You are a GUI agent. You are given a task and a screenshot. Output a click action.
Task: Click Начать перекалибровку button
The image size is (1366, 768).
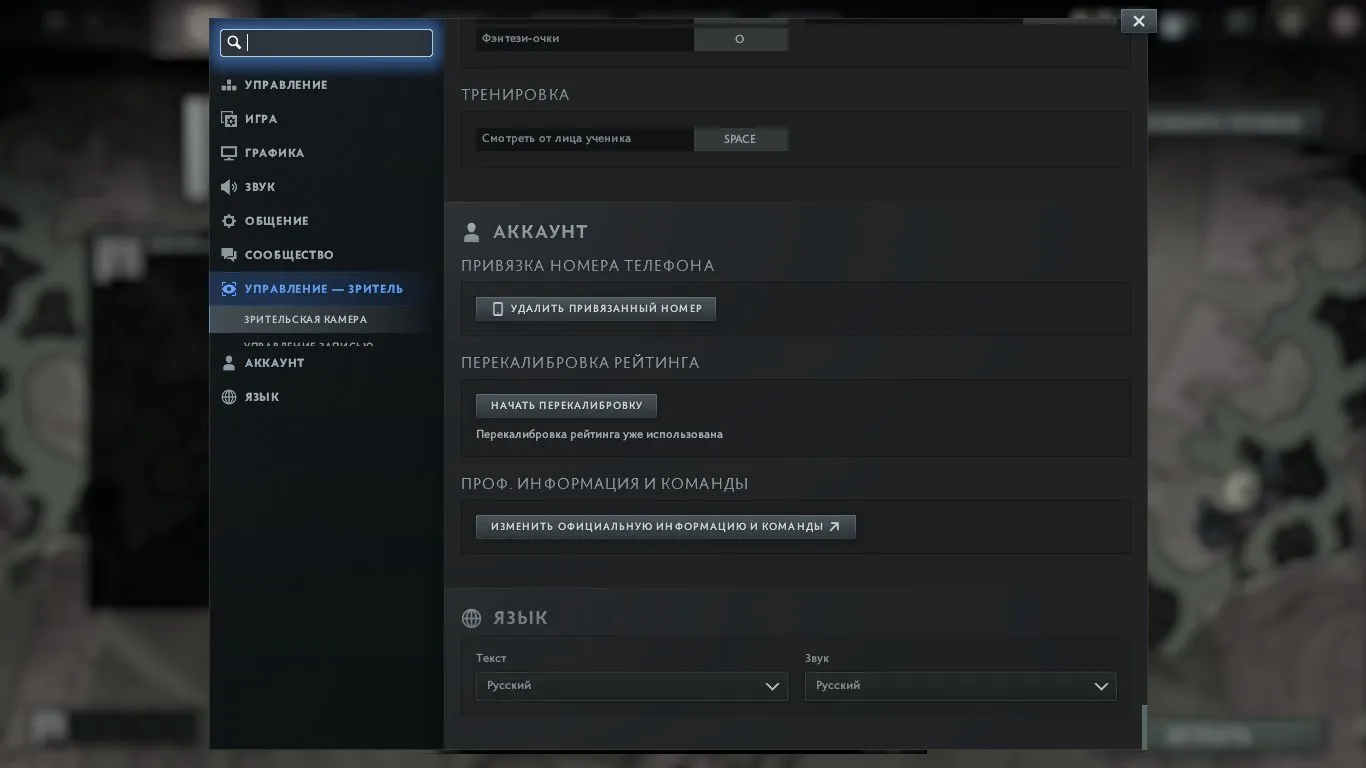566,406
